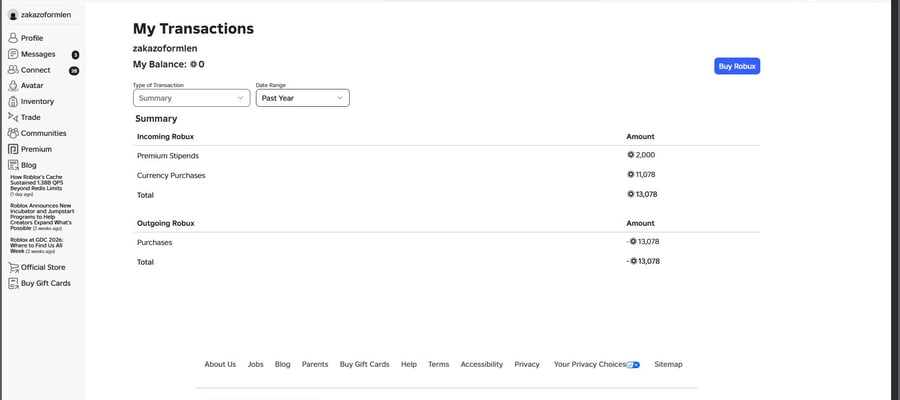Click the Premium sidebar icon
The image size is (900, 400).
13,149
